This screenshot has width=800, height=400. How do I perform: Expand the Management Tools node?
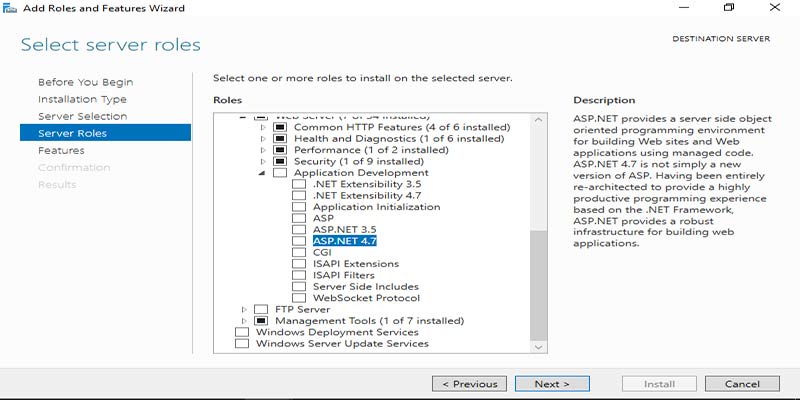(x=244, y=321)
